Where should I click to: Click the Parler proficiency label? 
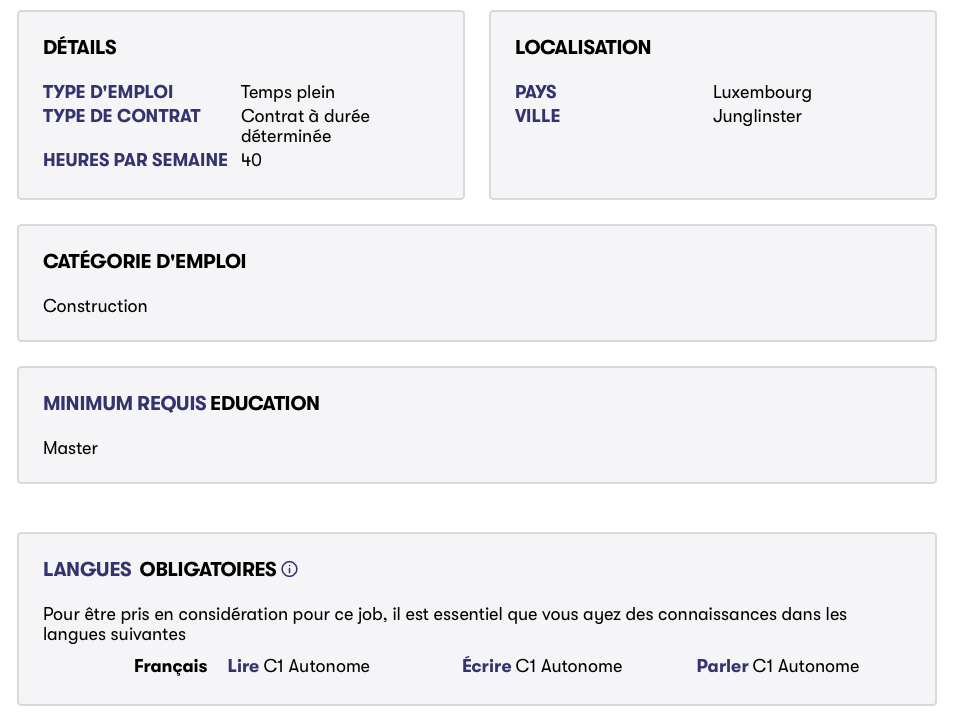722,666
